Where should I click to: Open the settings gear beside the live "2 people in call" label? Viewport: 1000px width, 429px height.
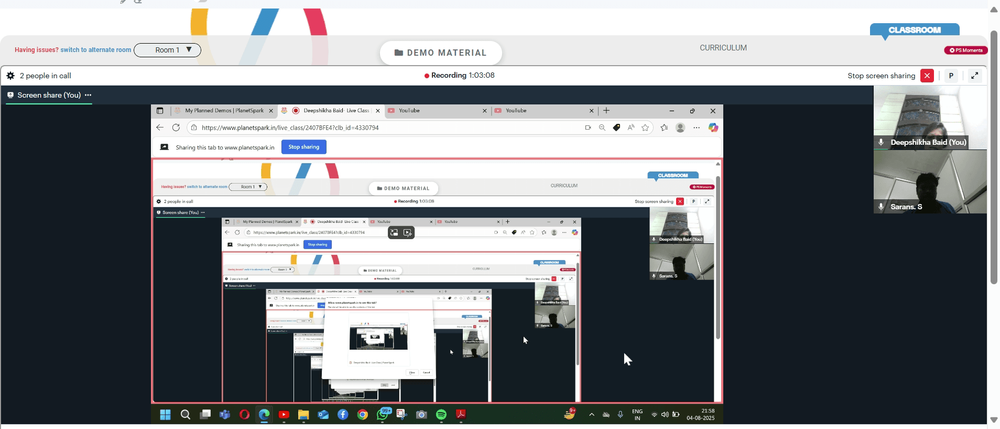point(10,76)
